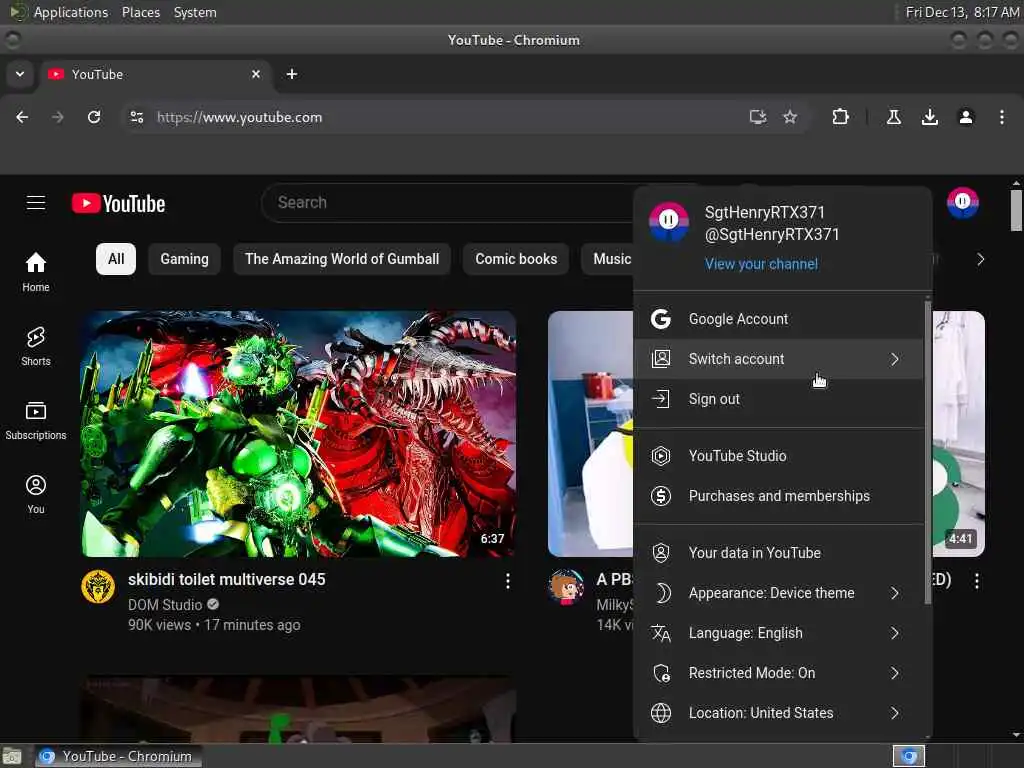This screenshot has width=1024, height=768.
Task: Click the show desktop icon in taskbar
Action: (x=12, y=756)
